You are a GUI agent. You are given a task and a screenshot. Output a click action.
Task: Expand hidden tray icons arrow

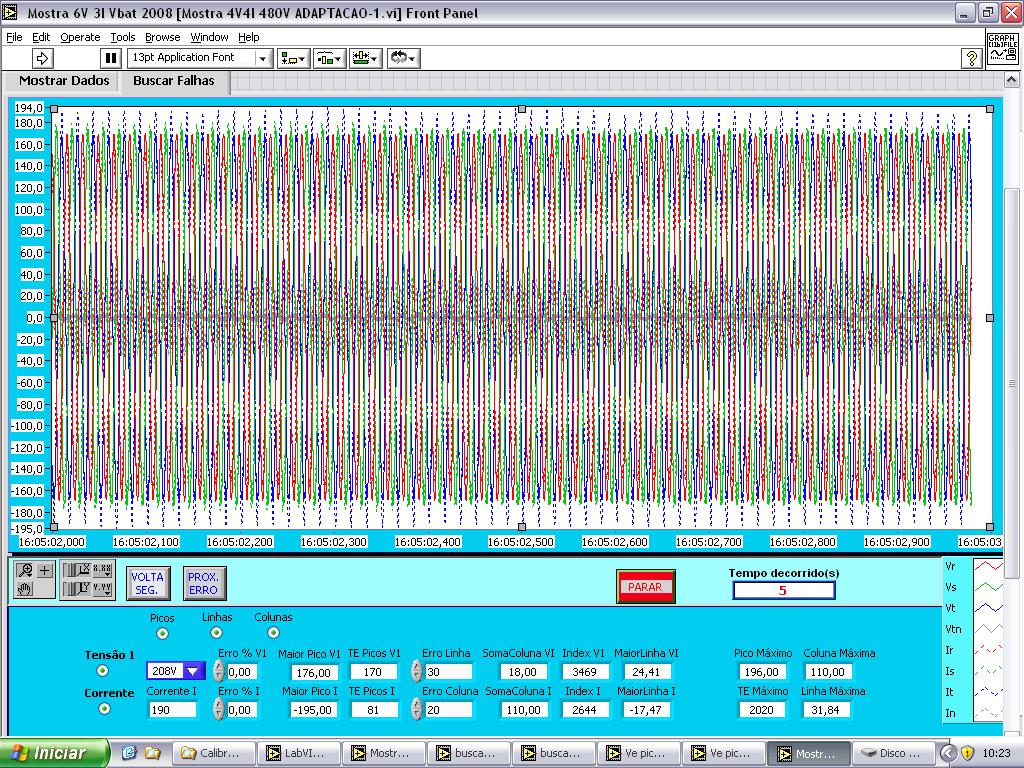(x=948, y=753)
